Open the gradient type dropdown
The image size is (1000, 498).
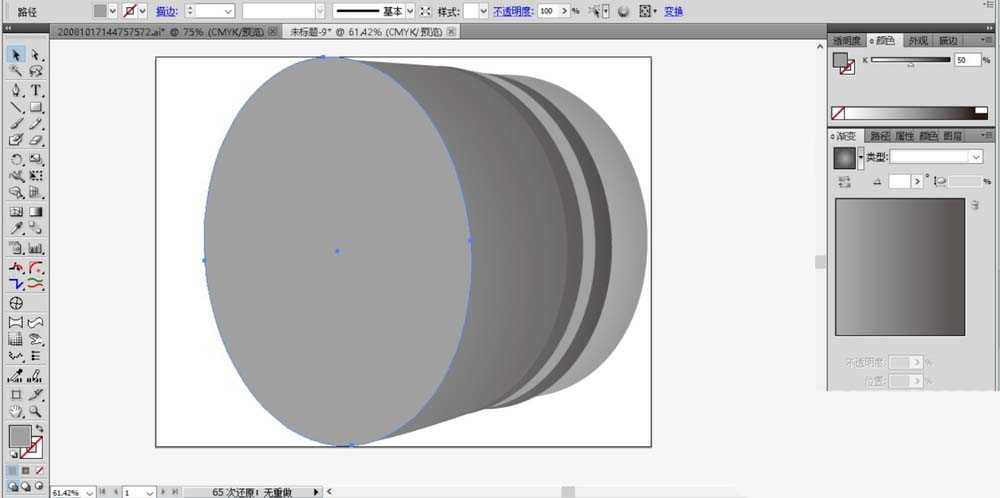click(x=936, y=156)
